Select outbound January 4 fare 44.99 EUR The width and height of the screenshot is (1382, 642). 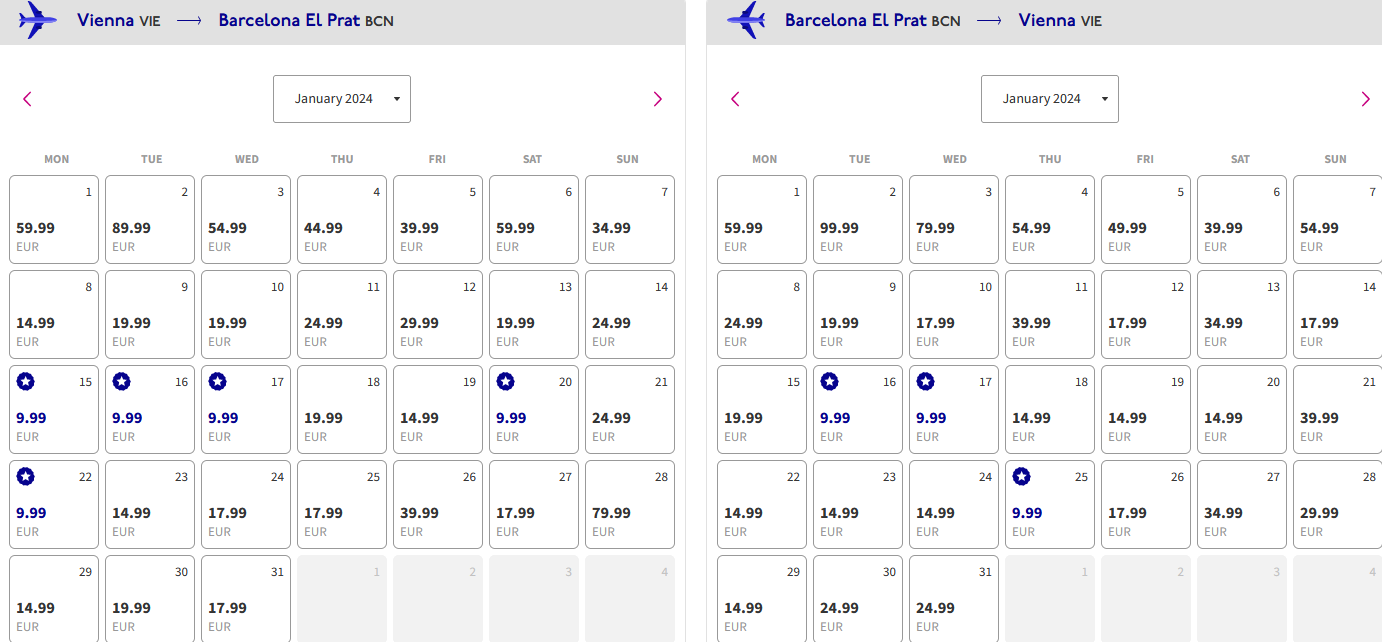click(x=342, y=219)
